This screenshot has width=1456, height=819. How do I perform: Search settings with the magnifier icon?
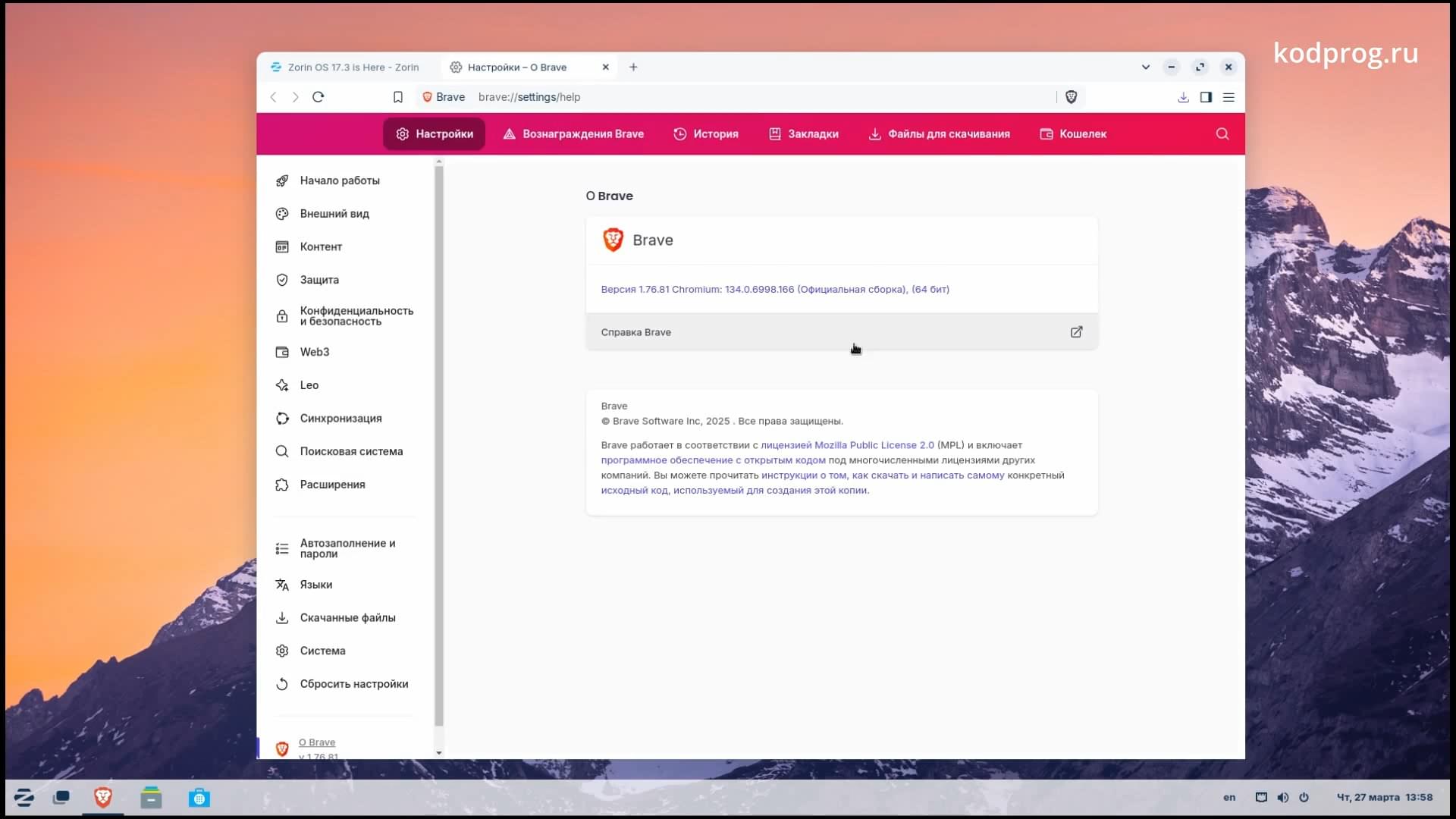[1222, 134]
